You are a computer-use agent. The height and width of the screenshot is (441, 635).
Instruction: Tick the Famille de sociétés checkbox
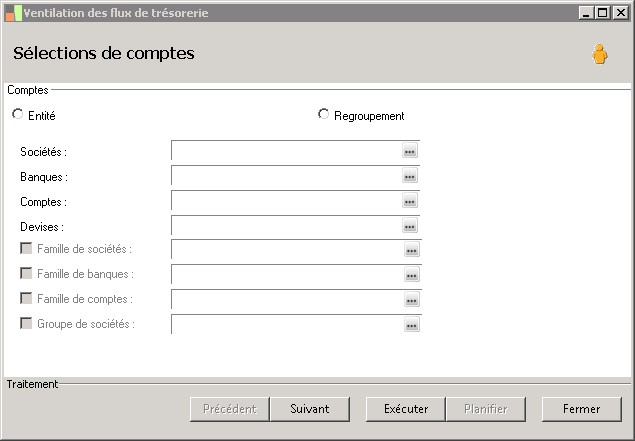click(26, 248)
